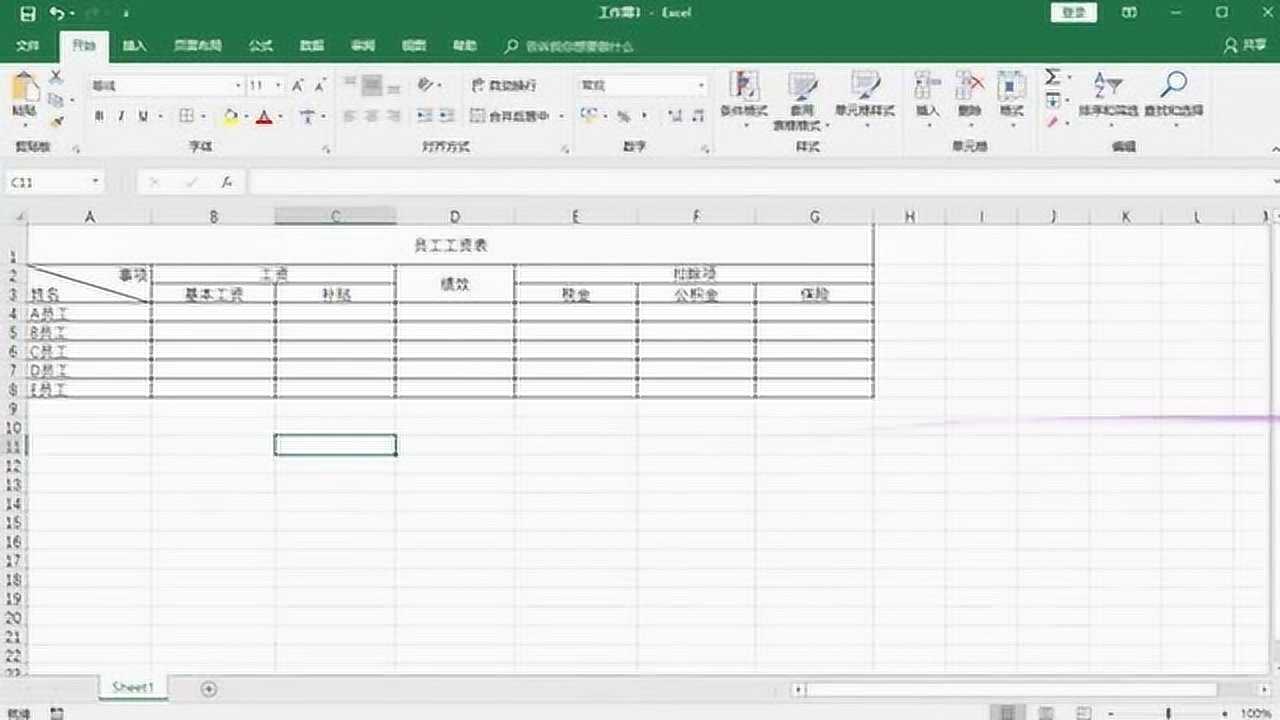Open Format as Table (套用表格格式)
Viewport: 1280px width, 720px height.
pos(803,101)
